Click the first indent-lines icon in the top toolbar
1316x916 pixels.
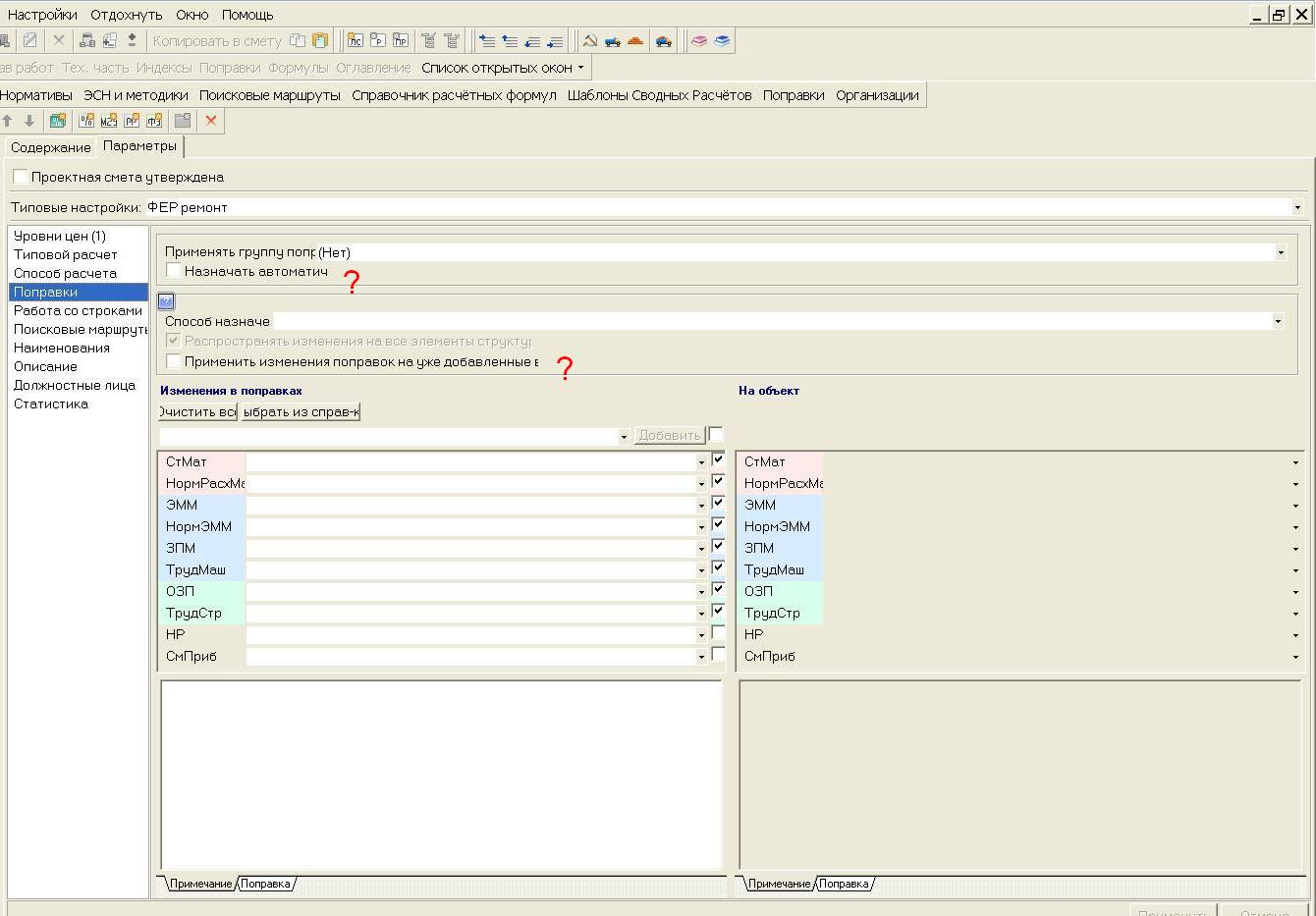point(487,40)
